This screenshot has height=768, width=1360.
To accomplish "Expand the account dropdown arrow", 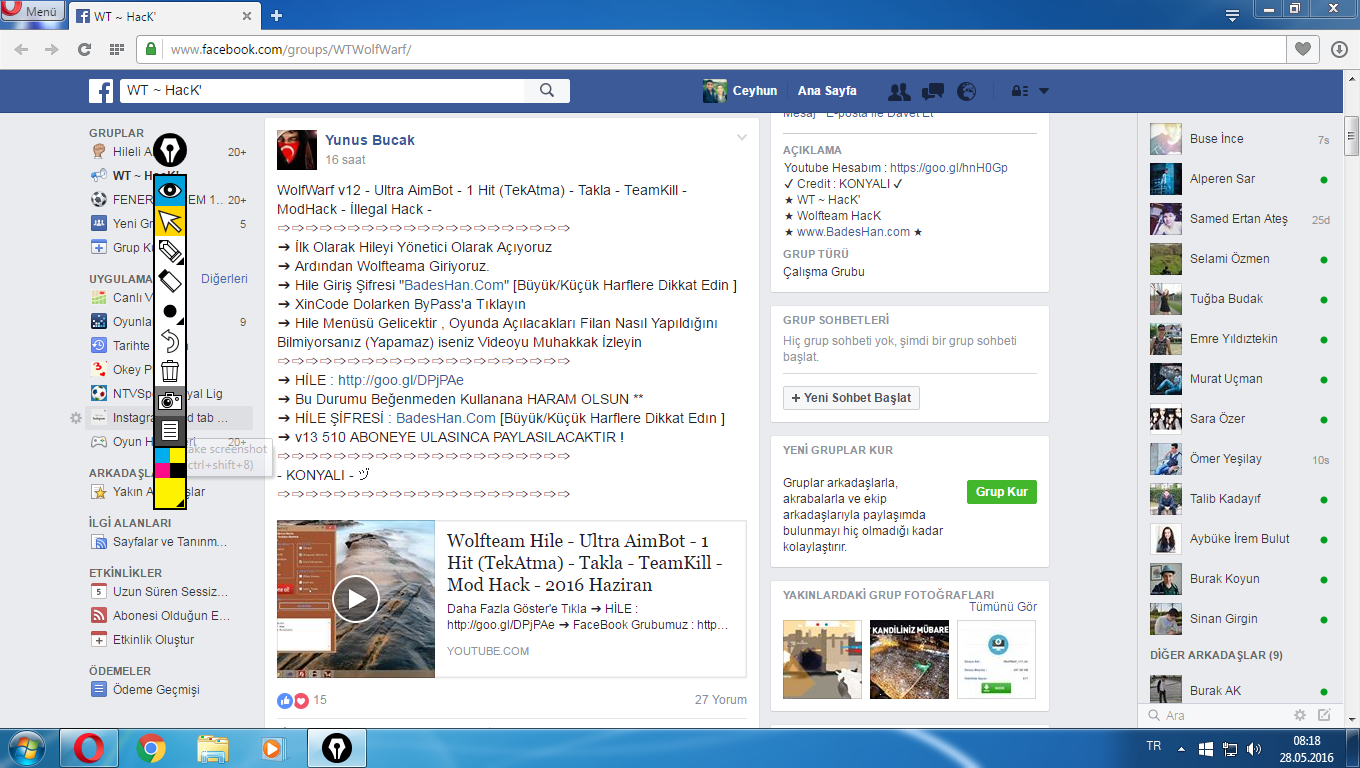I will 1044,91.
